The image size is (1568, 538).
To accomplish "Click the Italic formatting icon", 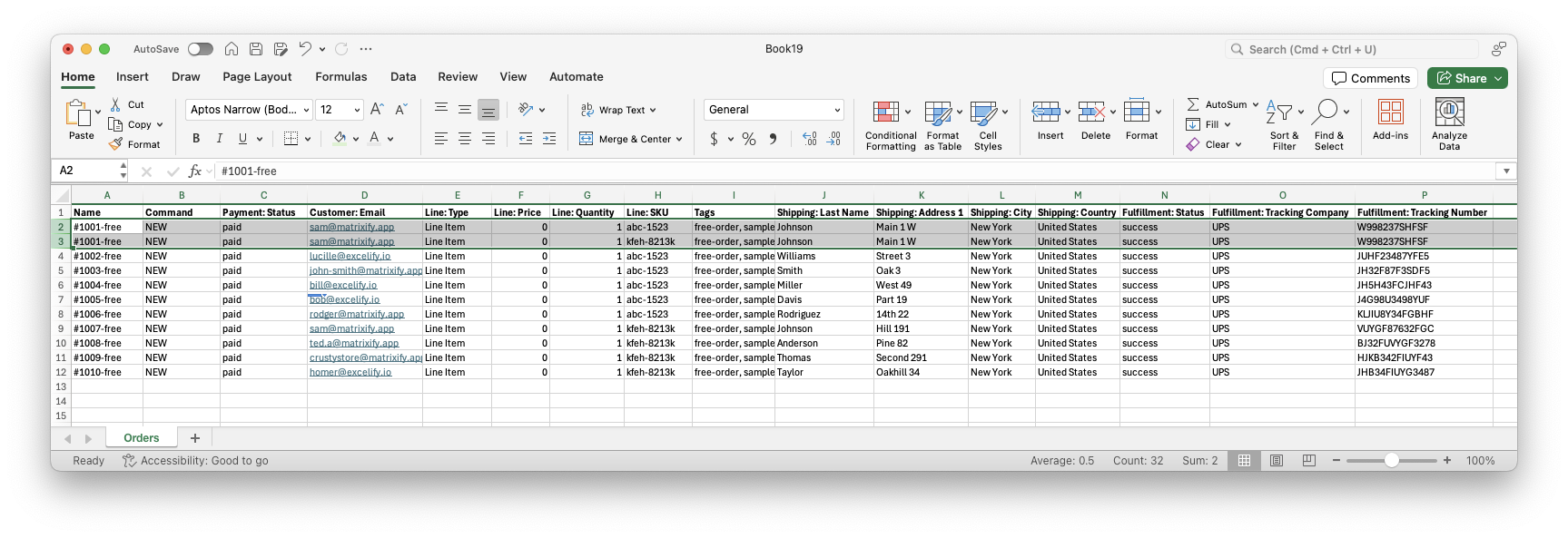I will [219, 139].
